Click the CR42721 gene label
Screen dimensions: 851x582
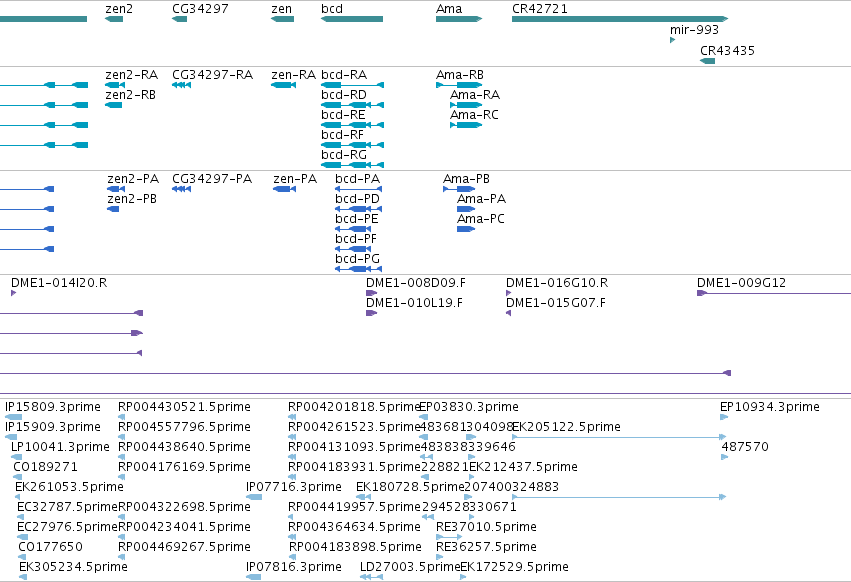coord(540,9)
